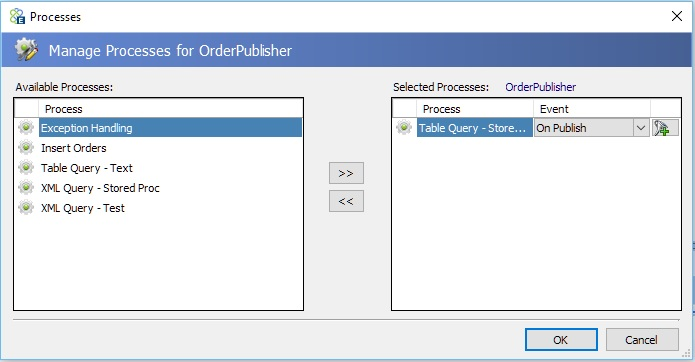Screen dimensions: 695x362
Task: Click the gear icon beside Exception Handling
Action: 26,128
